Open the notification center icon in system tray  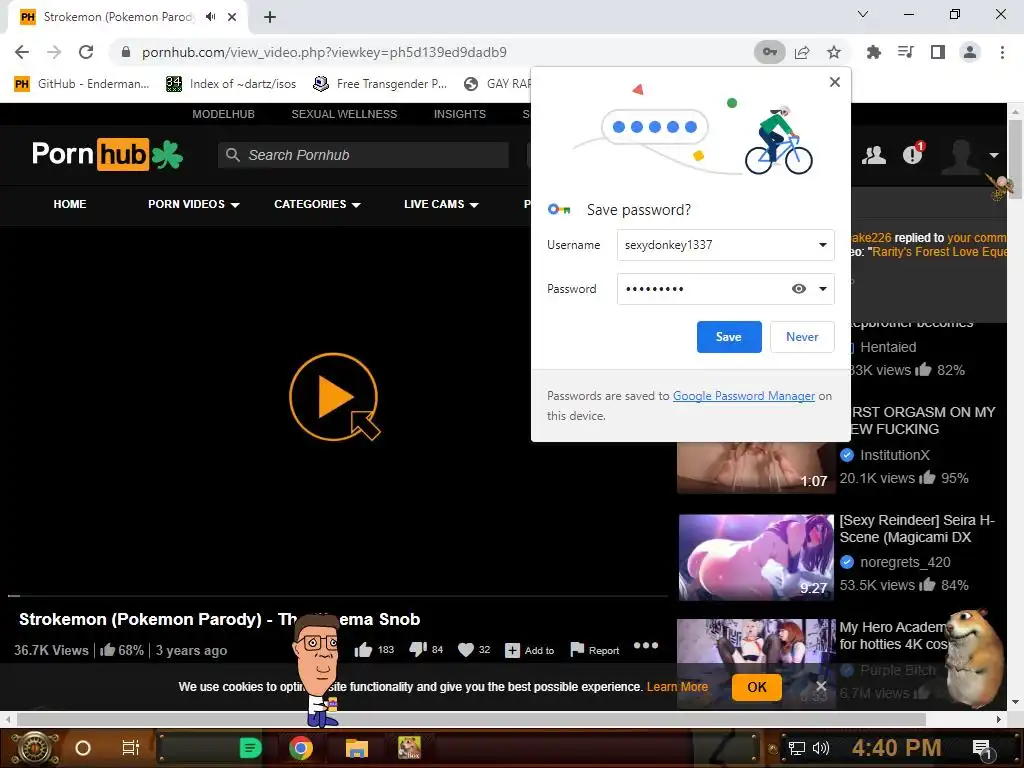pos(982,749)
